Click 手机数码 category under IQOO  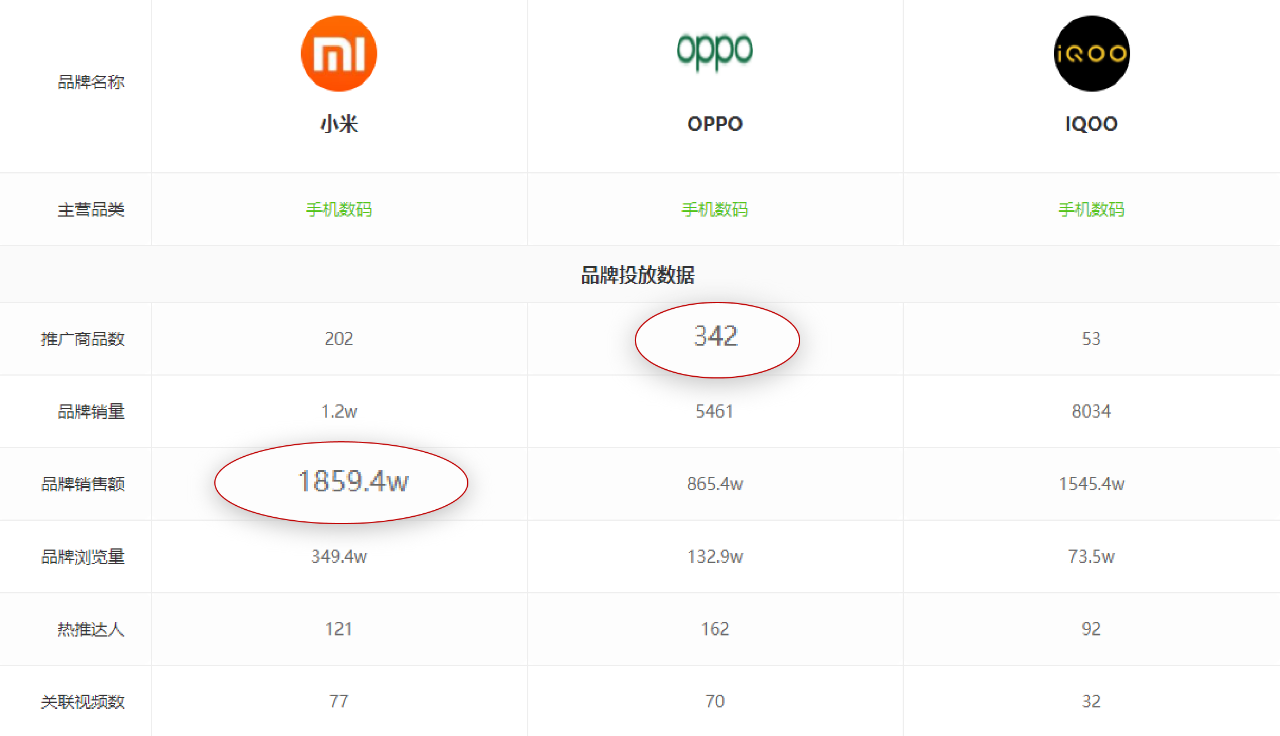pos(1091,209)
